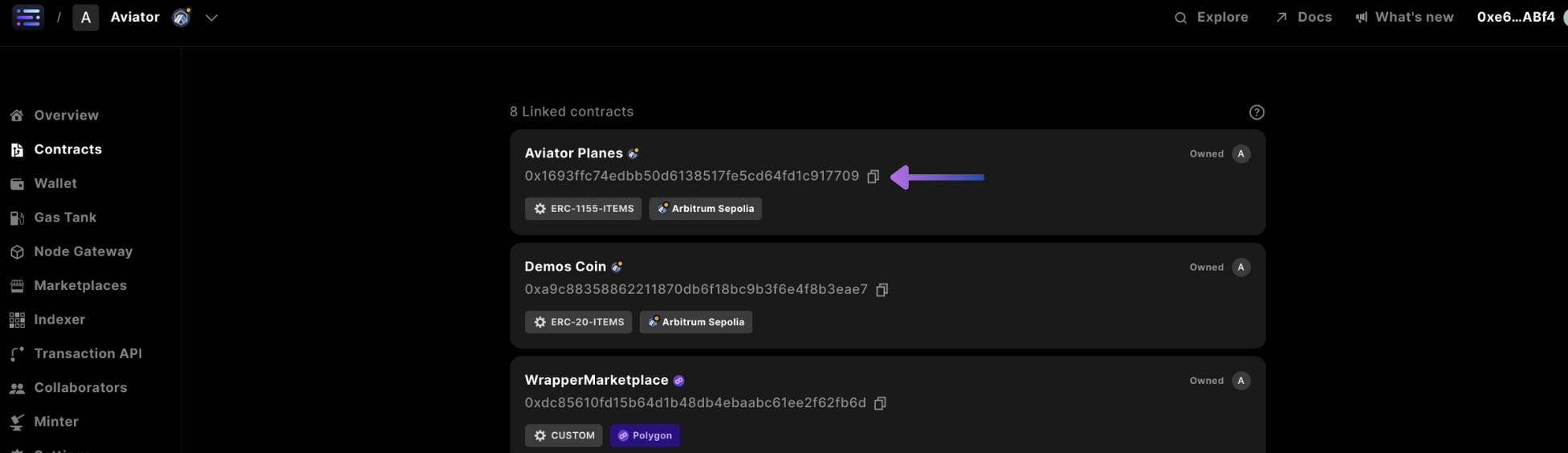Click the ERC-1155-ITEMS tag
This screenshot has width=1568, height=453.
(x=583, y=209)
